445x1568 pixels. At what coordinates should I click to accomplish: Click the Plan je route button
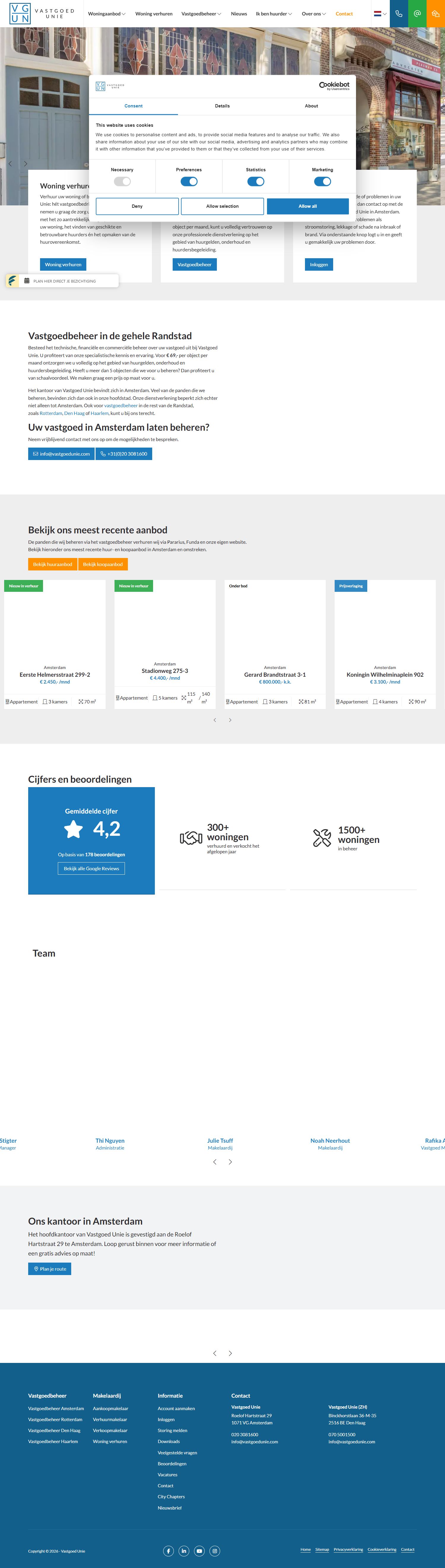pos(50,1269)
